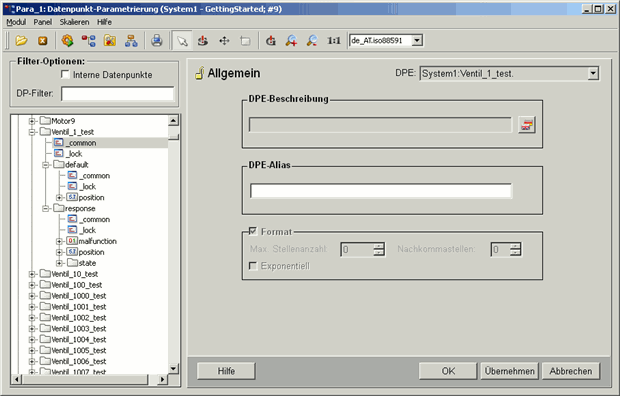The image size is (620, 396).
Task: Expand the malfunction node
Action: coord(59,241)
